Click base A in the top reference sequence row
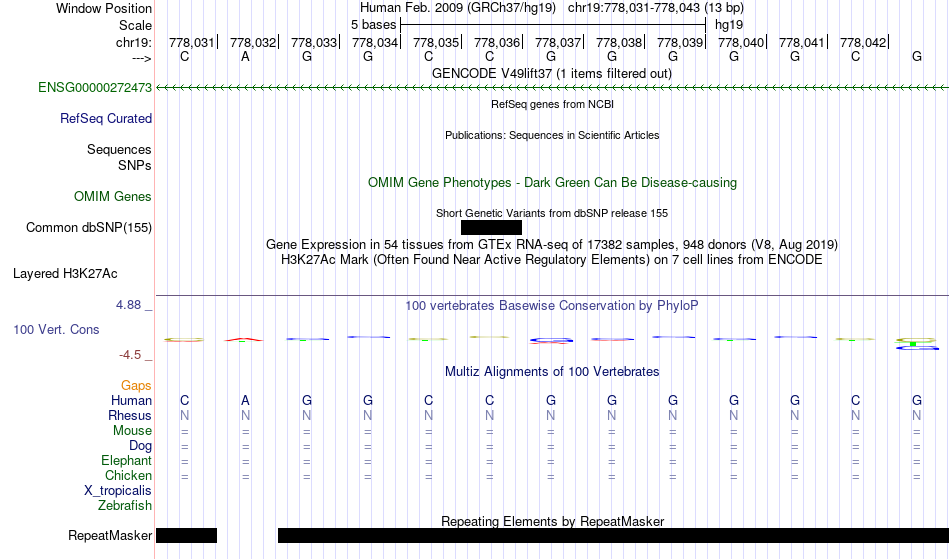 [245, 56]
